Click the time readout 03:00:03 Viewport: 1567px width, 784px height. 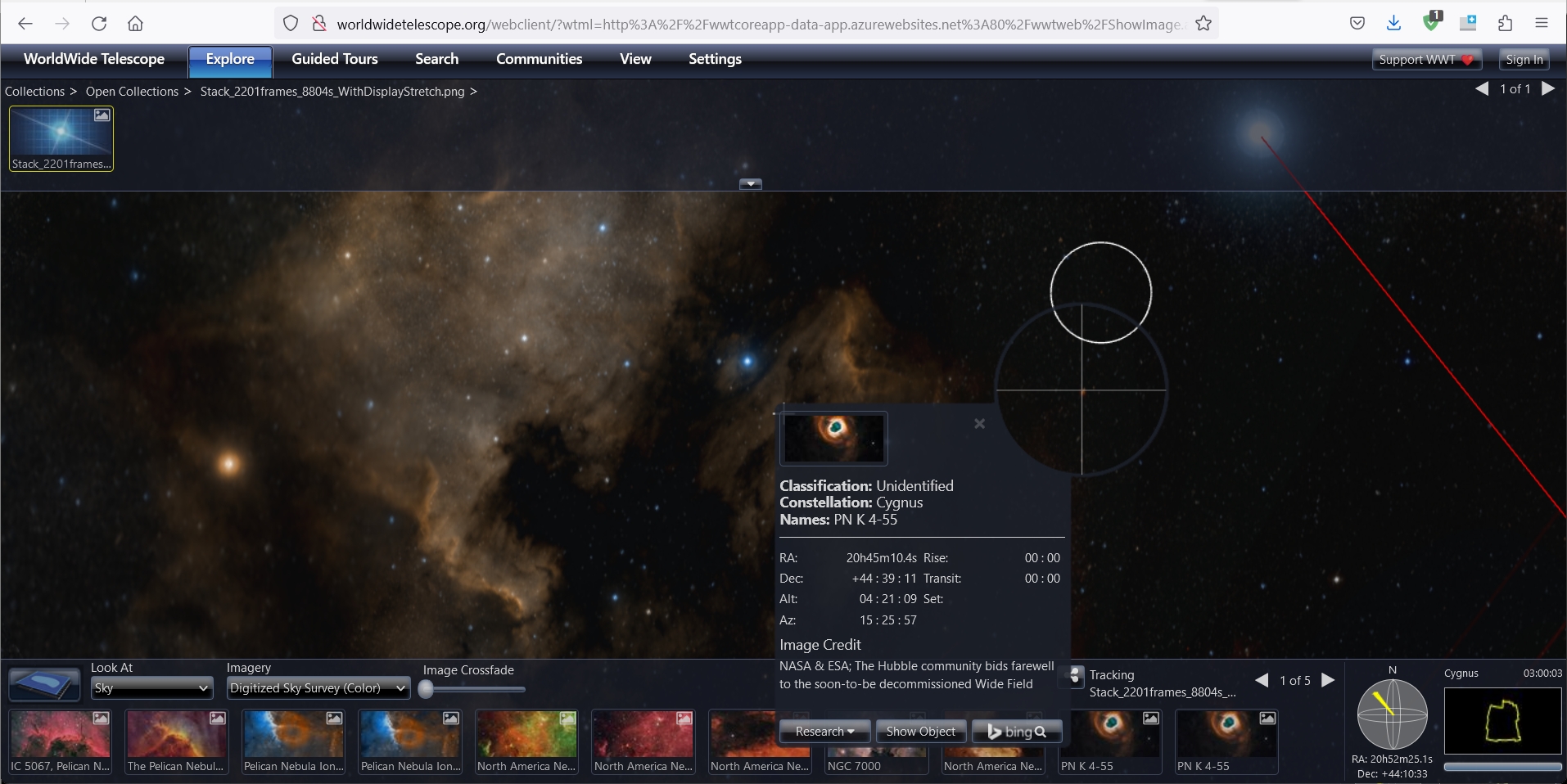coord(1542,673)
